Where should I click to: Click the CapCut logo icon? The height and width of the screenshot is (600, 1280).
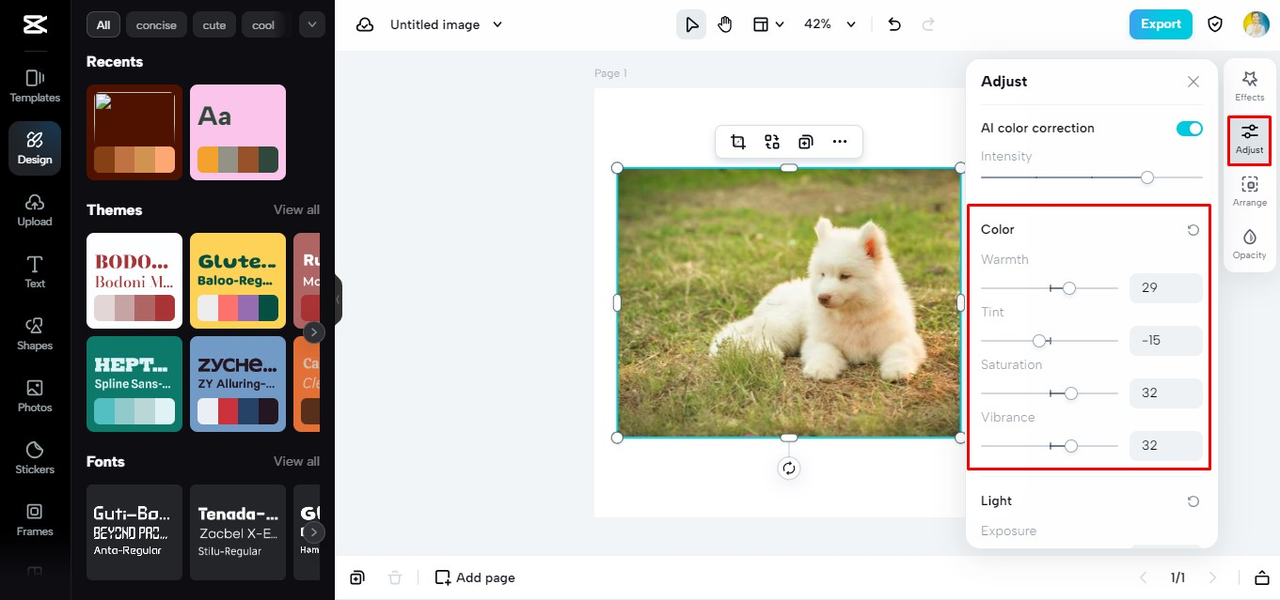pyautogui.click(x=34, y=25)
